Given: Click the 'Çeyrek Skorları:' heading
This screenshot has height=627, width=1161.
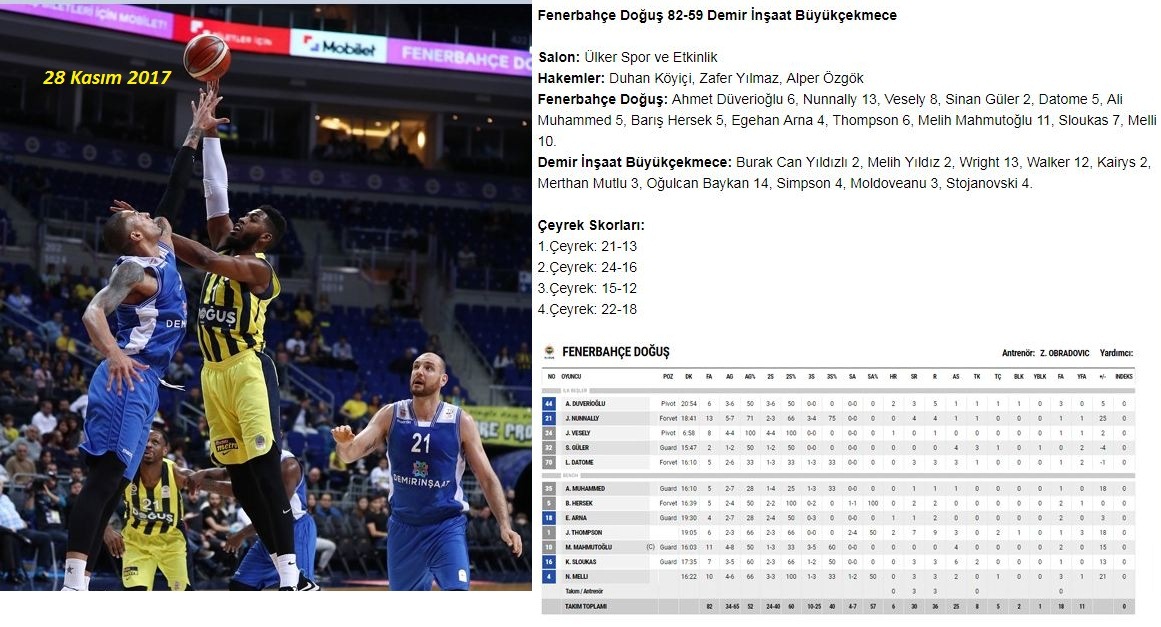Looking at the screenshot, I should (x=591, y=225).
